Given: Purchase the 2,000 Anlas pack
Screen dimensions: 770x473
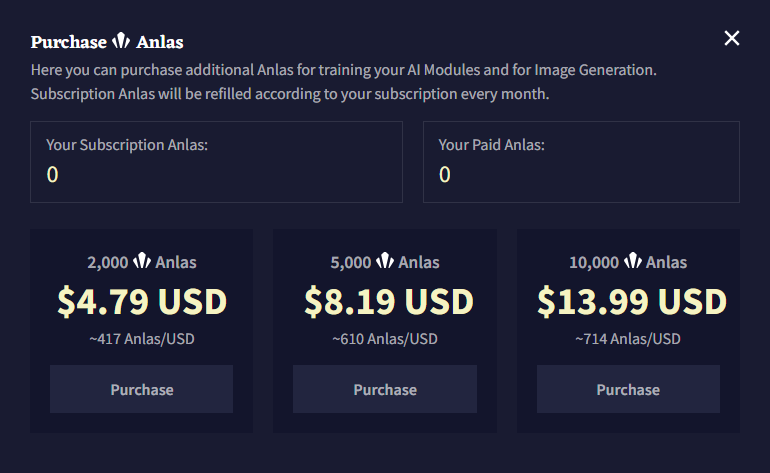Looking at the screenshot, I should coord(141,389).
